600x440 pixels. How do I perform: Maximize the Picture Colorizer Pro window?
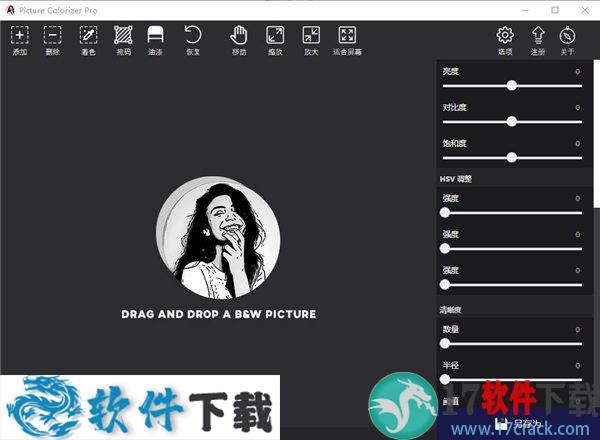(555, 10)
